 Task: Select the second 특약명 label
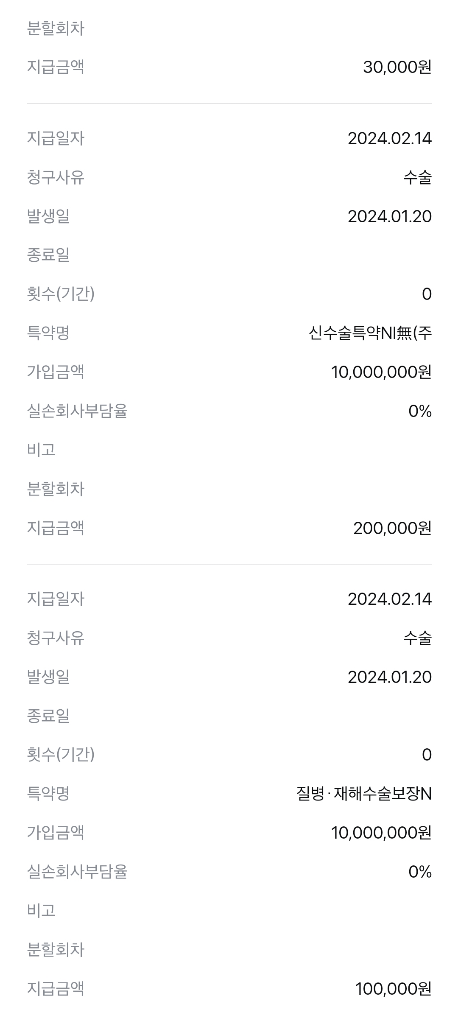tap(48, 793)
